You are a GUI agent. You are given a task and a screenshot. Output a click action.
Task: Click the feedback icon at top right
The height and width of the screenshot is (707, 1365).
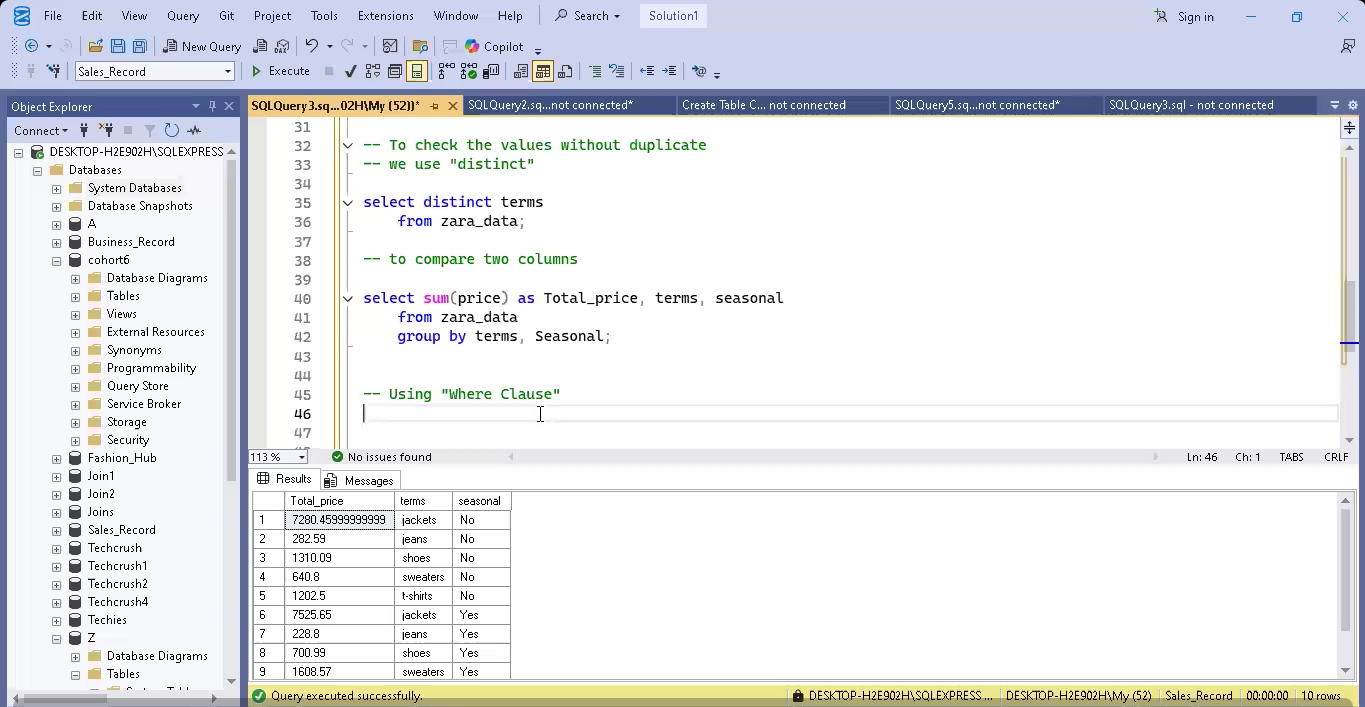[1347, 46]
